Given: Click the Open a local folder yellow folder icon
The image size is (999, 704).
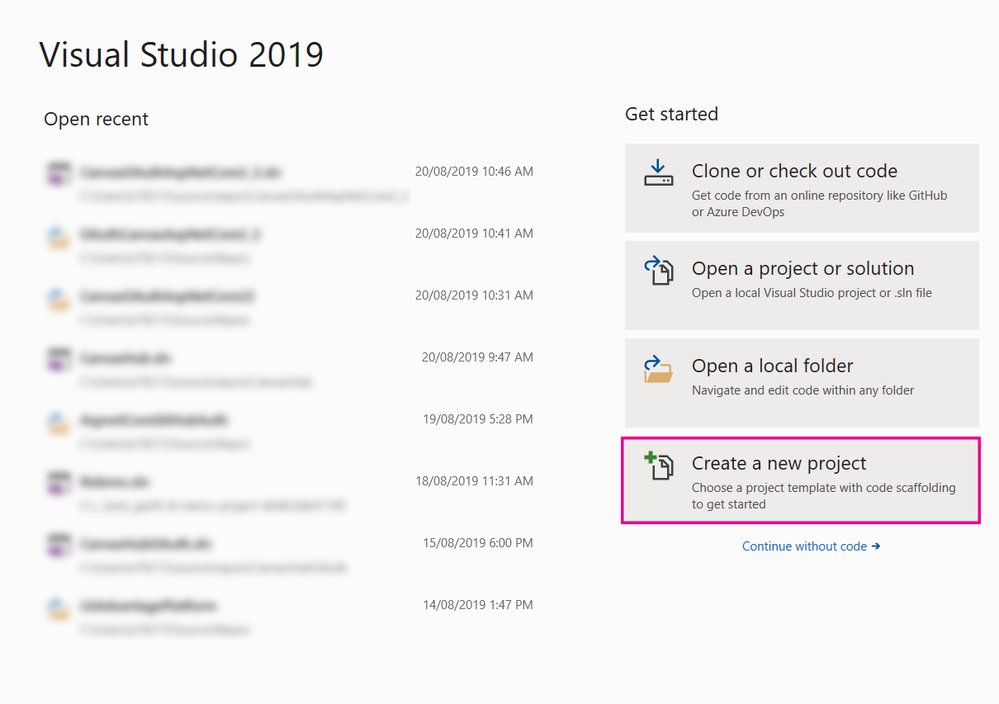Looking at the screenshot, I should click(659, 367).
